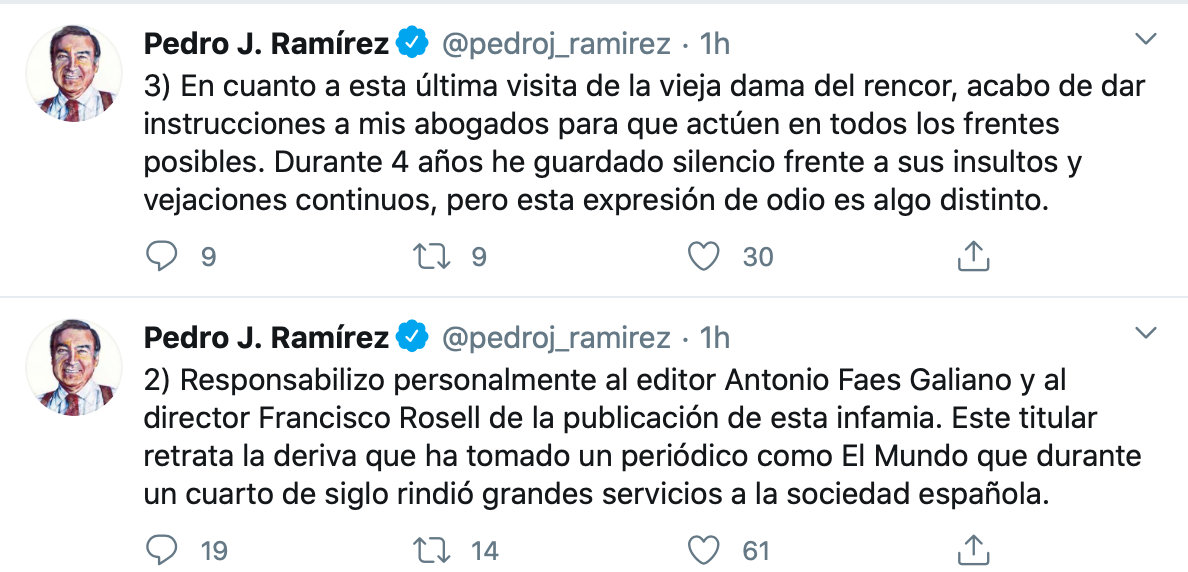Like the tweet with 61 likes
The height and width of the screenshot is (572, 1188).
(704, 550)
